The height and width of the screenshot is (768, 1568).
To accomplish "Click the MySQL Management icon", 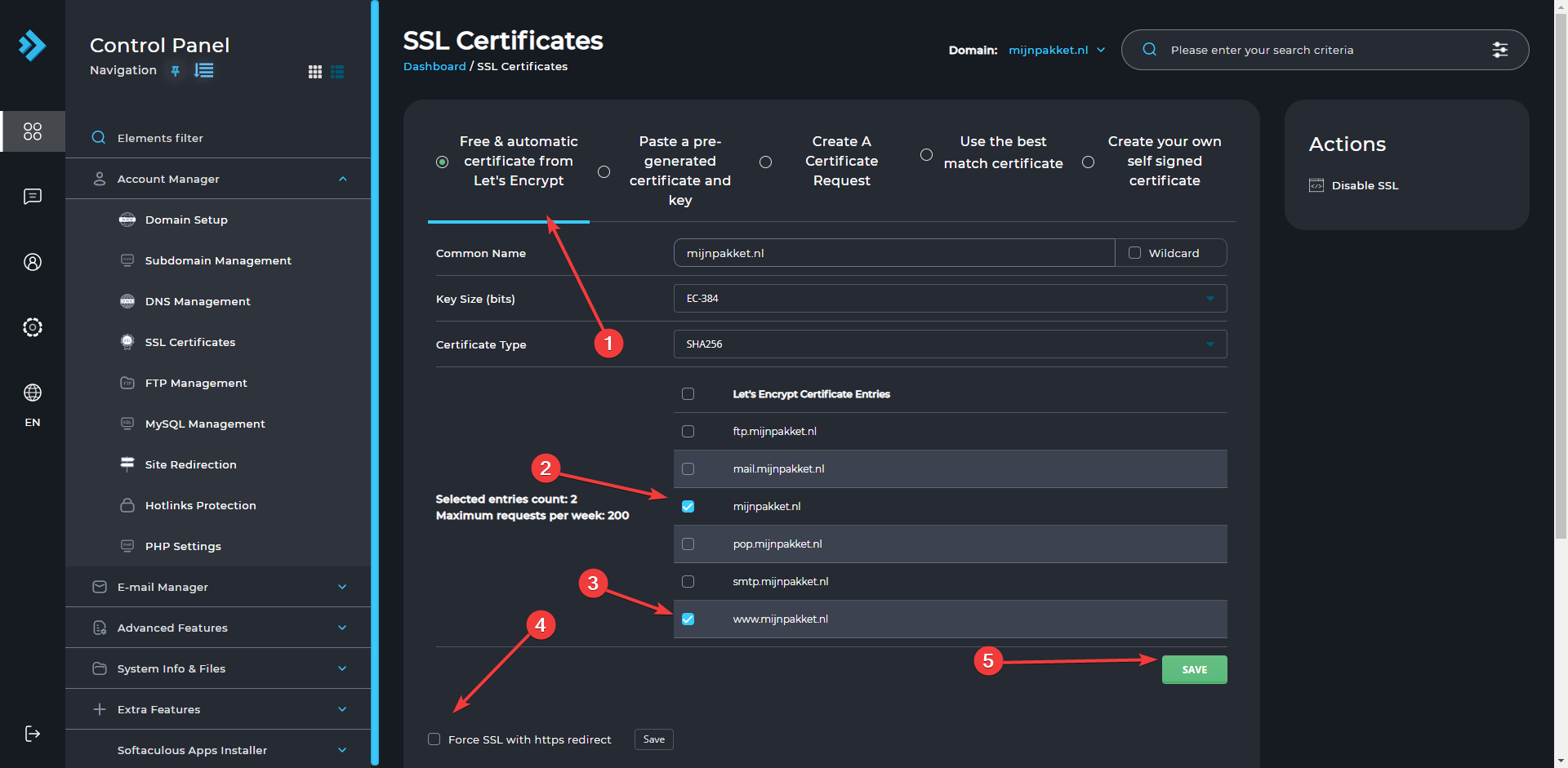I will click(127, 424).
